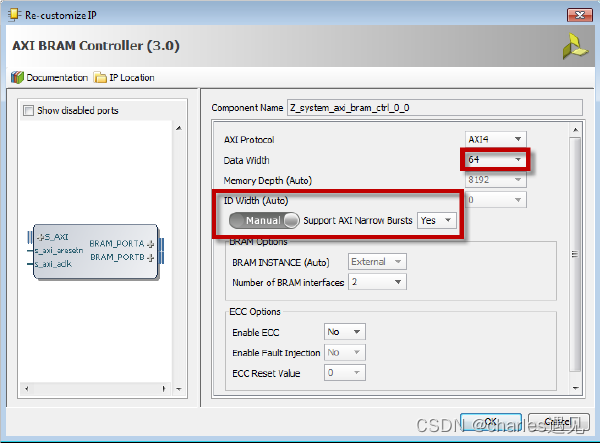Open the Enable ECC dropdown
600x444 pixels.
pyautogui.click(x=344, y=332)
